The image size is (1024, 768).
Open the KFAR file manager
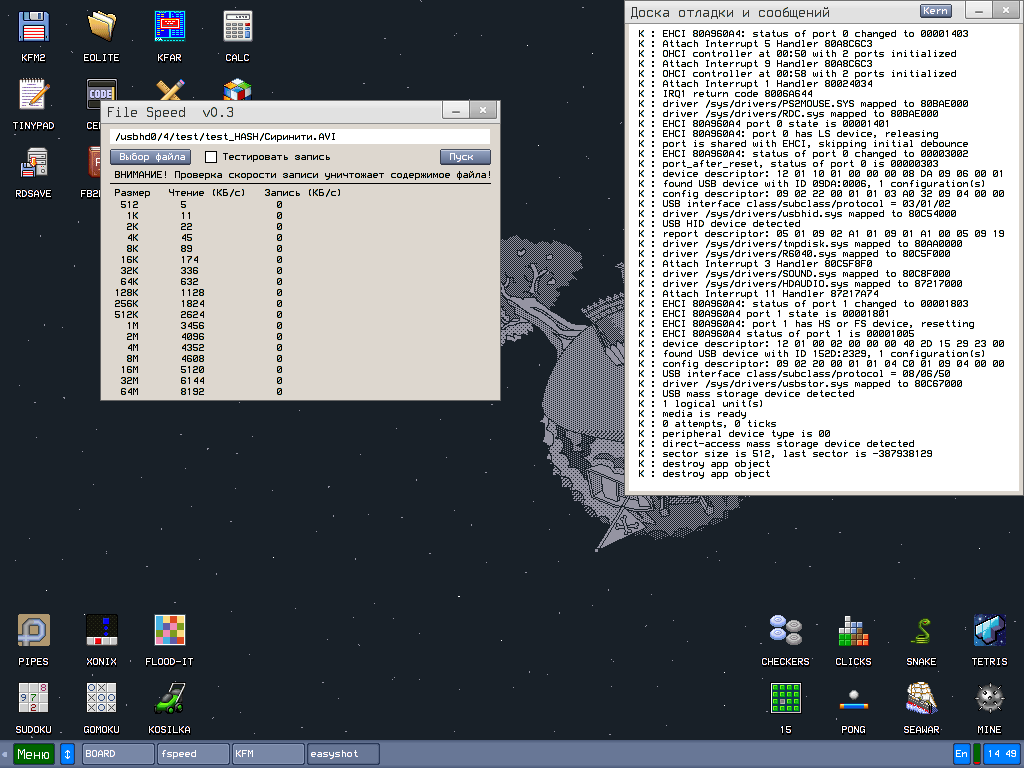(169, 25)
